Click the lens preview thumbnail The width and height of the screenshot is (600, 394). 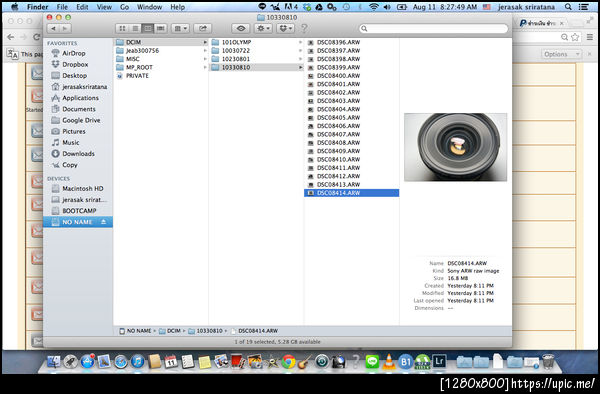tap(455, 147)
